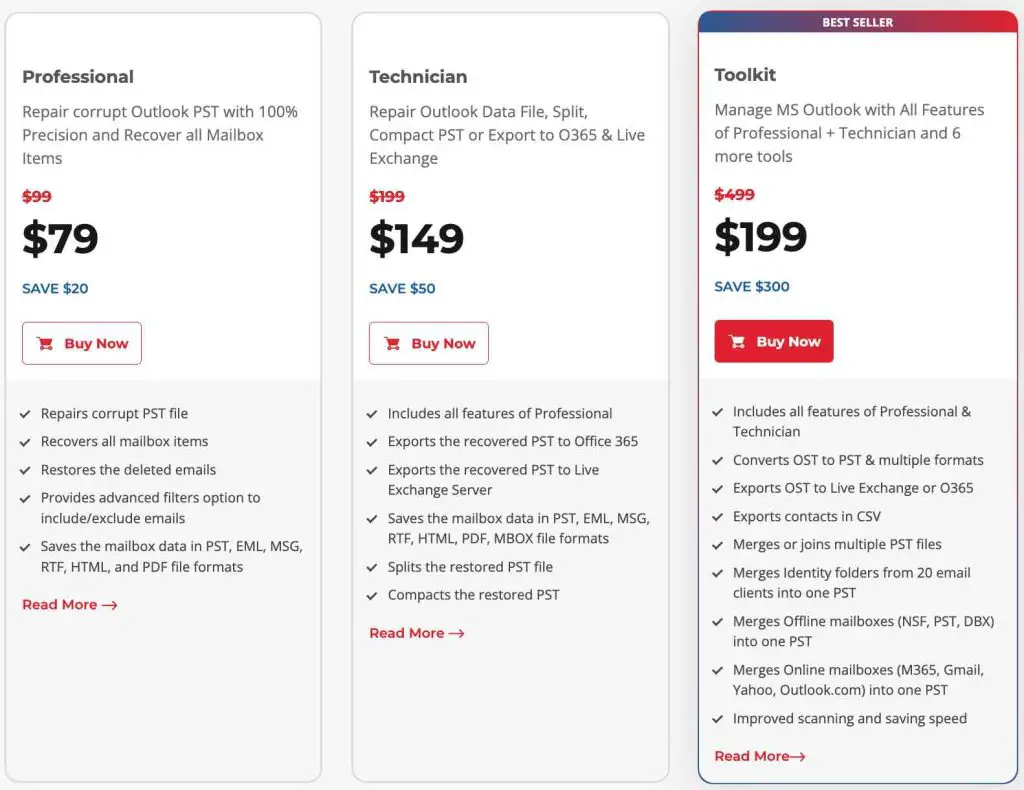Open Read More under Professional features
The image size is (1024, 790).
70,605
